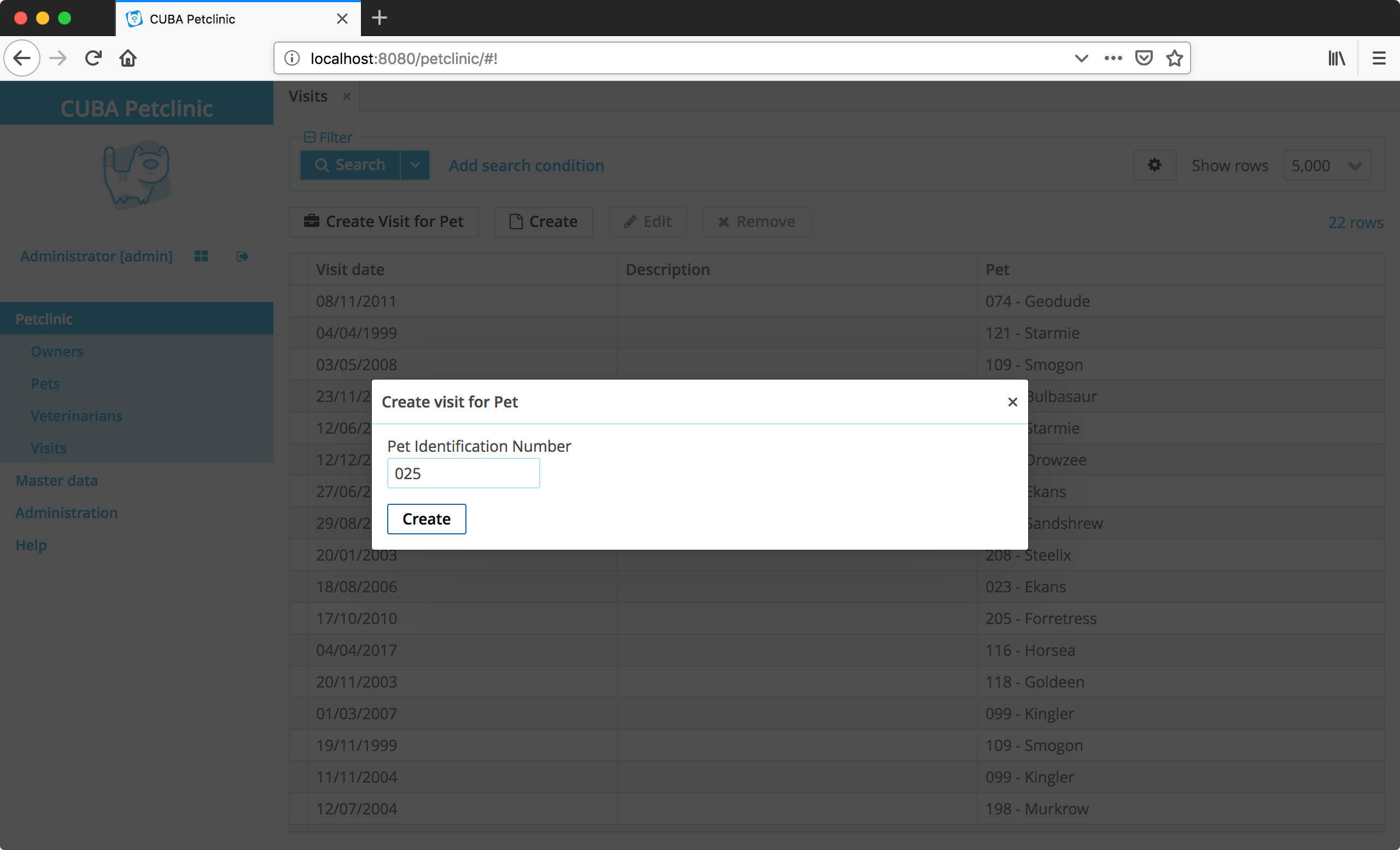Save page to Pocket icon

1143,58
